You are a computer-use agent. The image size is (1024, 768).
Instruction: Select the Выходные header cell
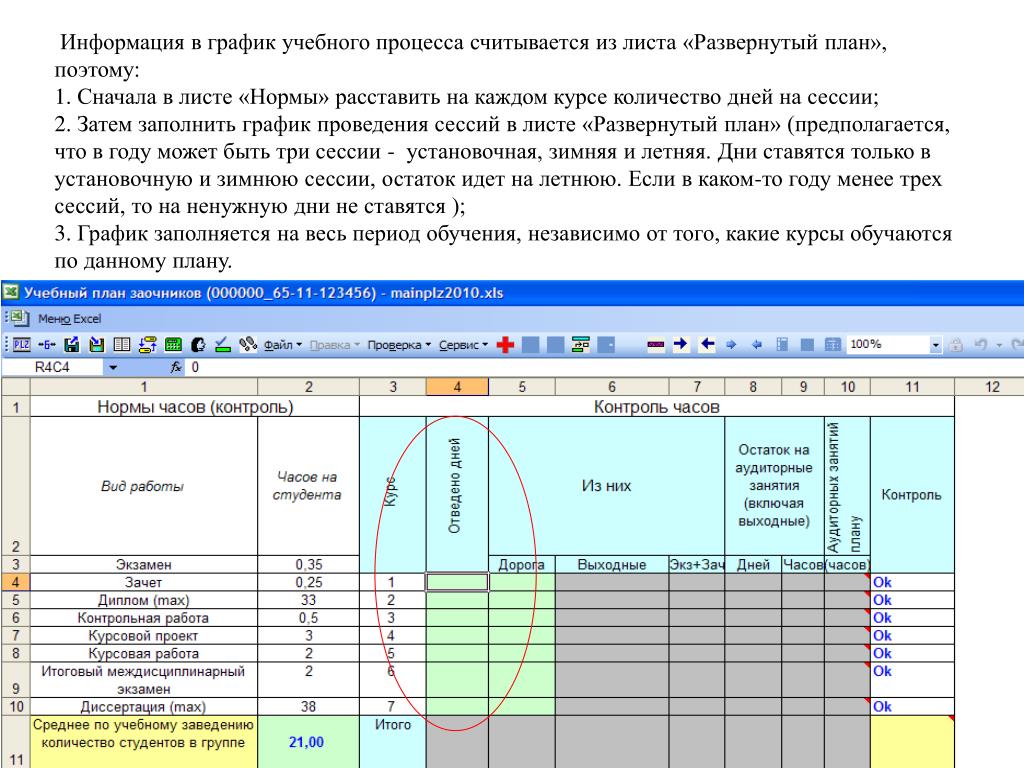pos(612,564)
